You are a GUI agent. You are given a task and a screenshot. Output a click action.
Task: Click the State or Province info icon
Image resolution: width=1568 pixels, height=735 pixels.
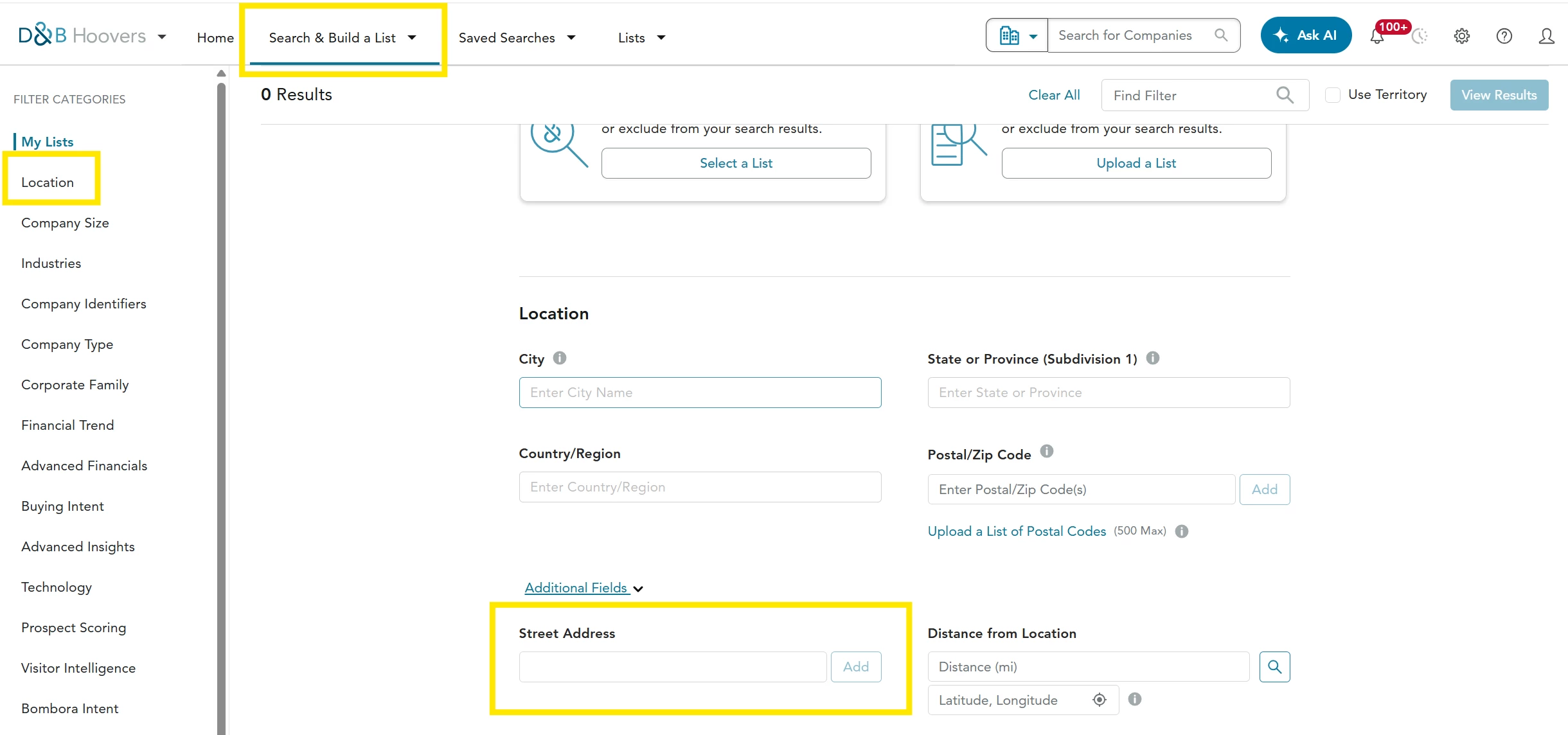[1153, 358]
